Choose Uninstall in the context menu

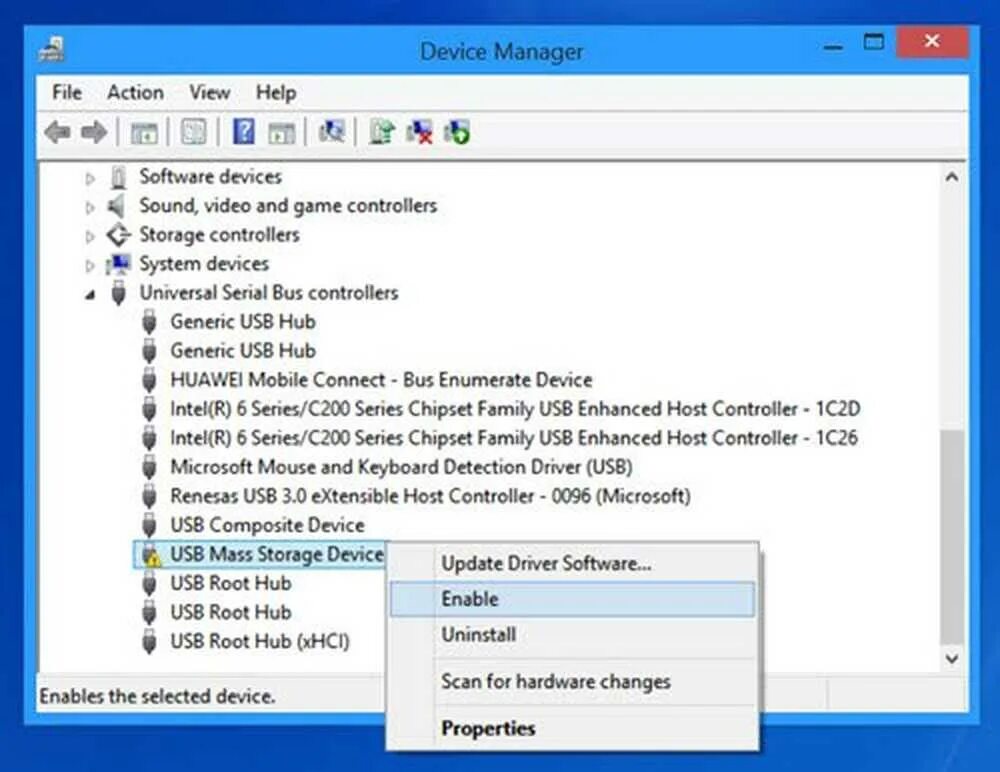[572, 635]
